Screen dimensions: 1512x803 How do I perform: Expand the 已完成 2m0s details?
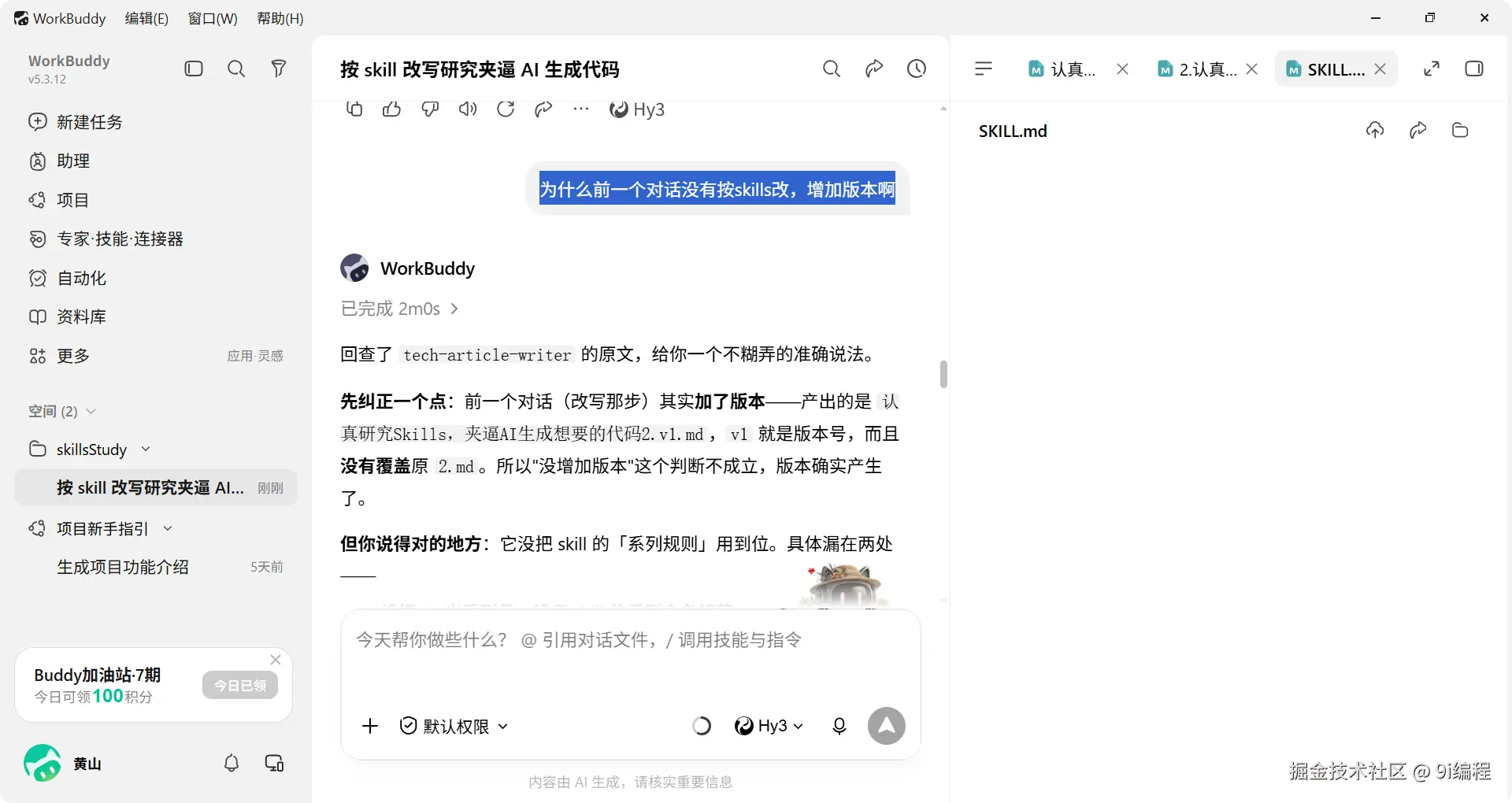coord(399,309)
